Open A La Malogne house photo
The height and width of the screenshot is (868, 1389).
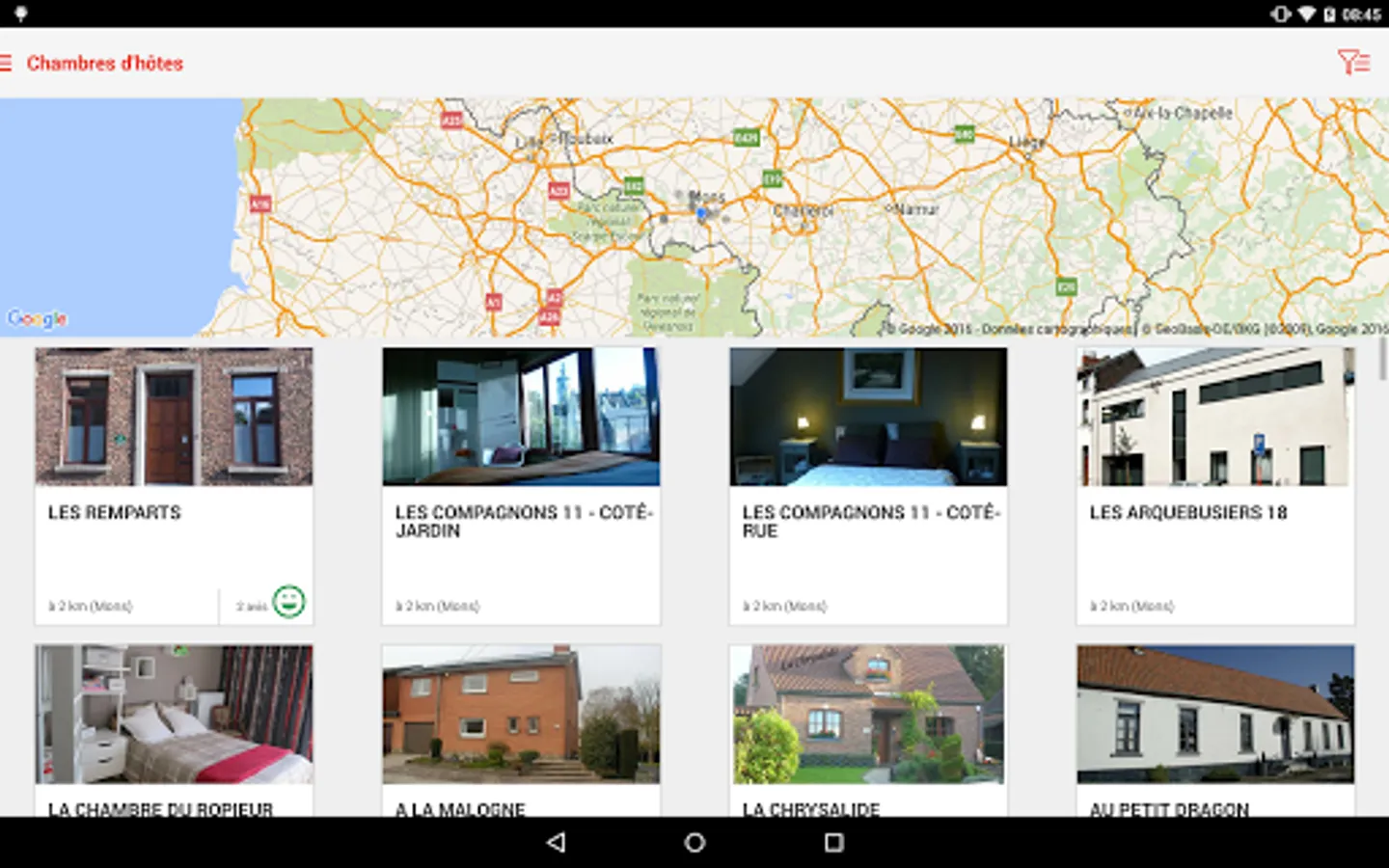(x=521, y=715)
